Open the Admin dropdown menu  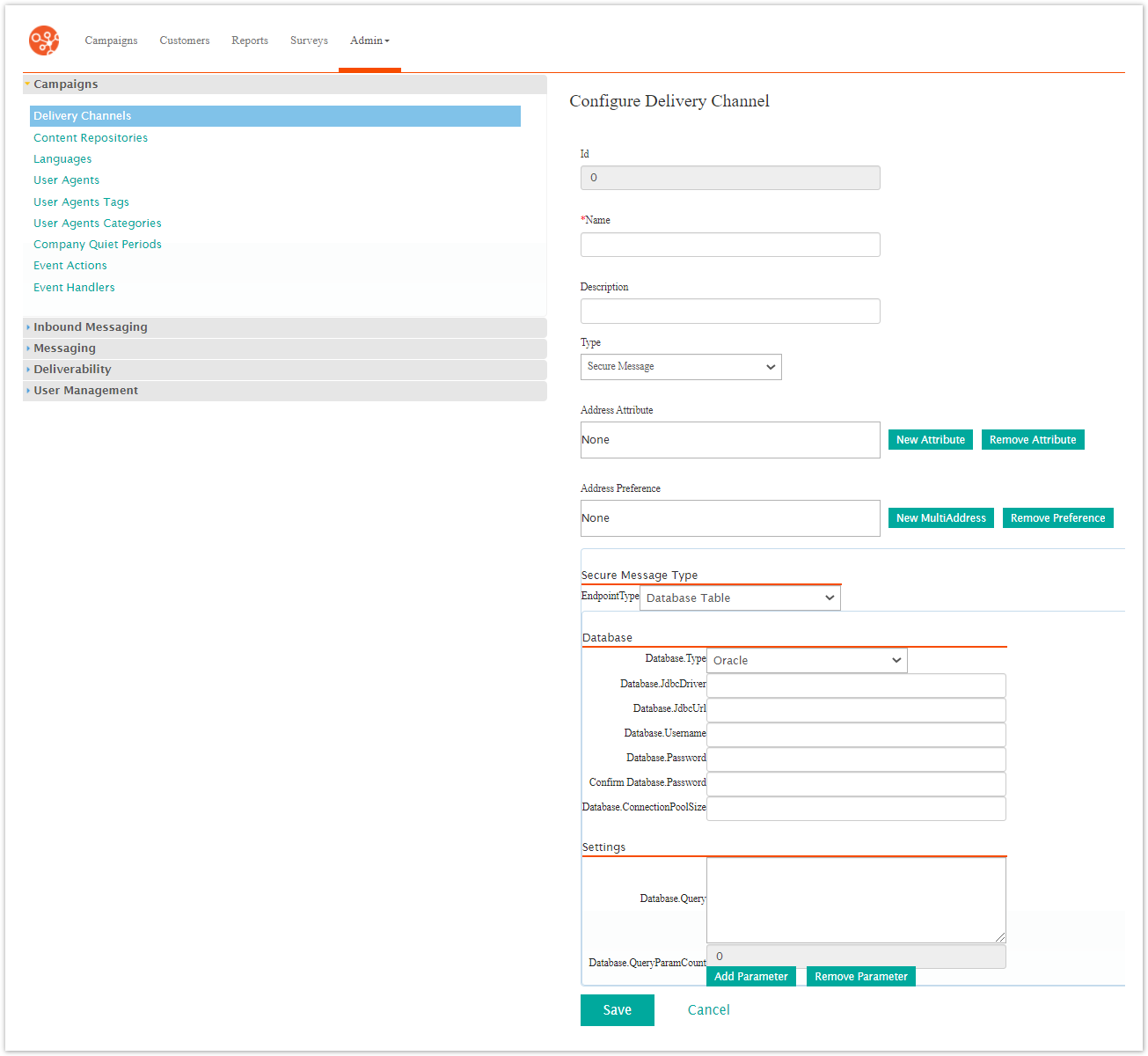pos(369,40)
